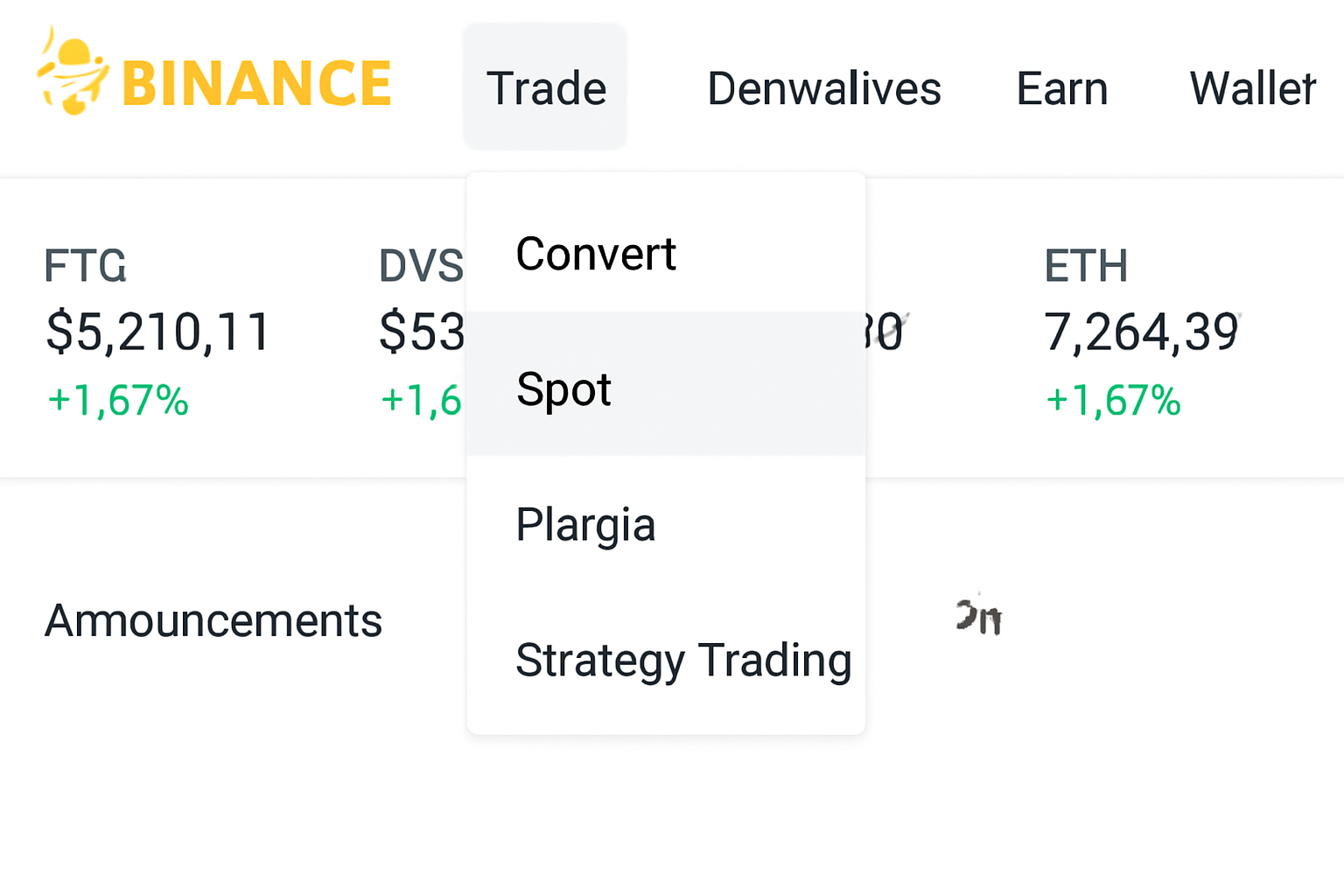Open the Denwalives navigation menu
Image resolution: width=1344 pixels, height=896 pixels.
point(823,88)
